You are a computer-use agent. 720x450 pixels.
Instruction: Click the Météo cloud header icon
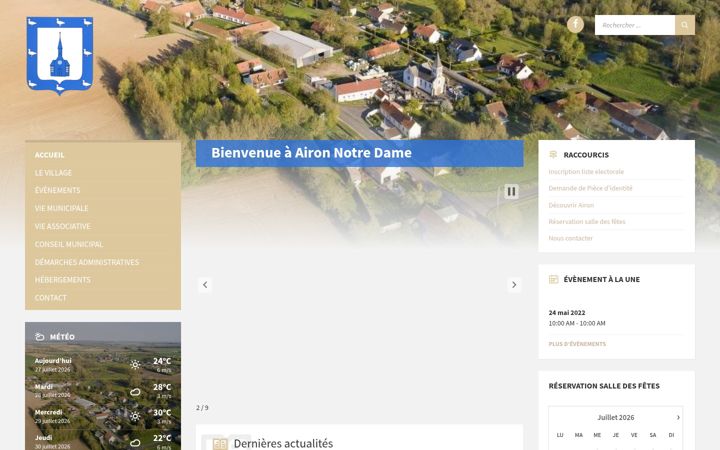[x=39, y=337]
